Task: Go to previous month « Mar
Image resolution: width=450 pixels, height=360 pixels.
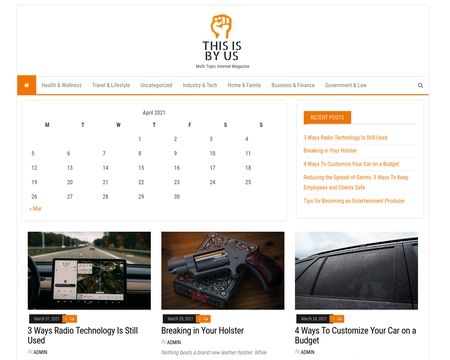Action: pyautogui.click(x=35, y=209)
